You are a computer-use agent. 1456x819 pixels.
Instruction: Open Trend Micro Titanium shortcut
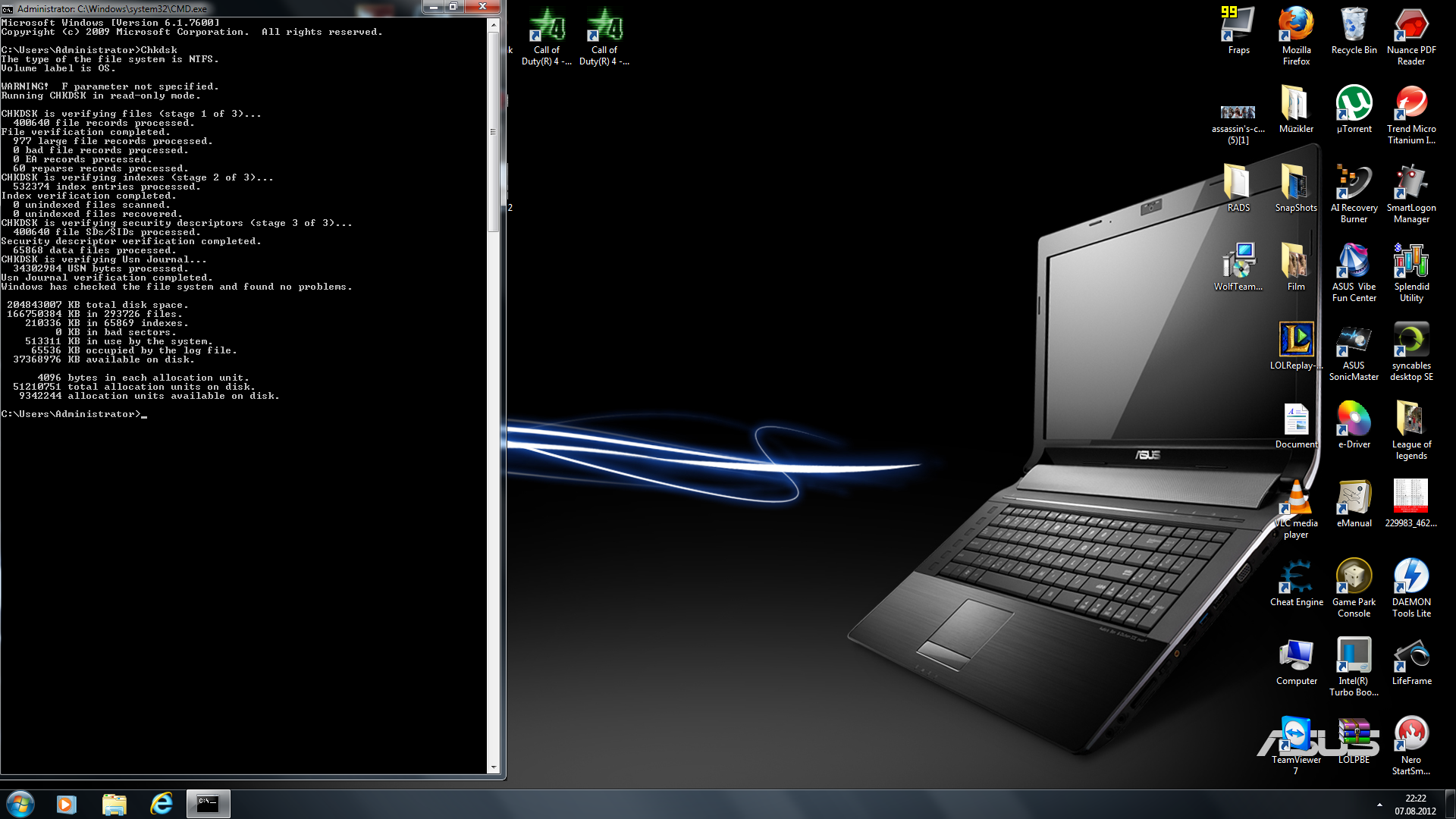1411,115
